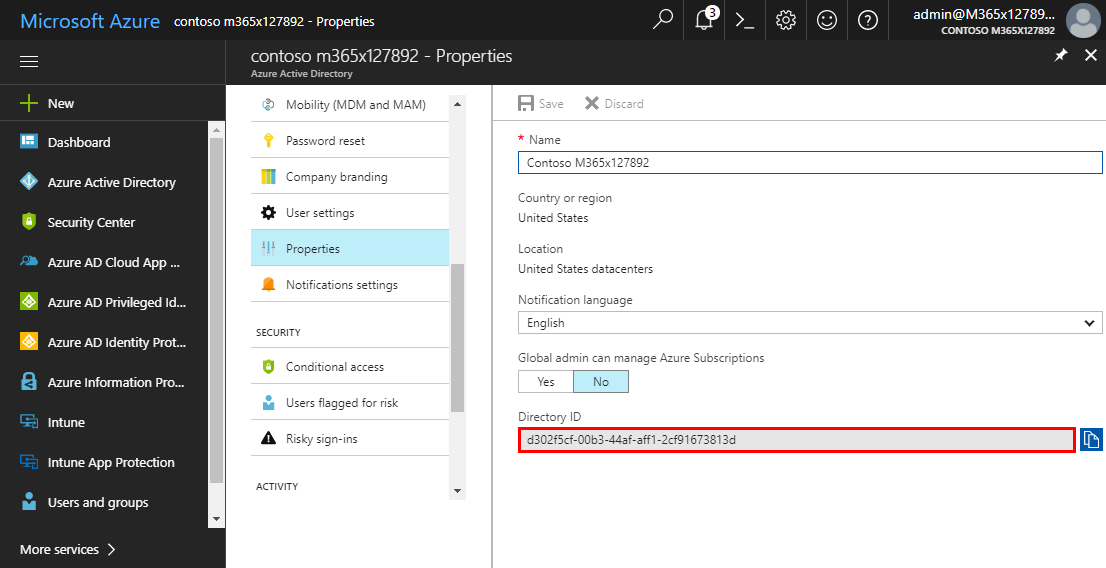Open the help question mark icon
Screen dimensions: 1106x568
click(868, 20)
